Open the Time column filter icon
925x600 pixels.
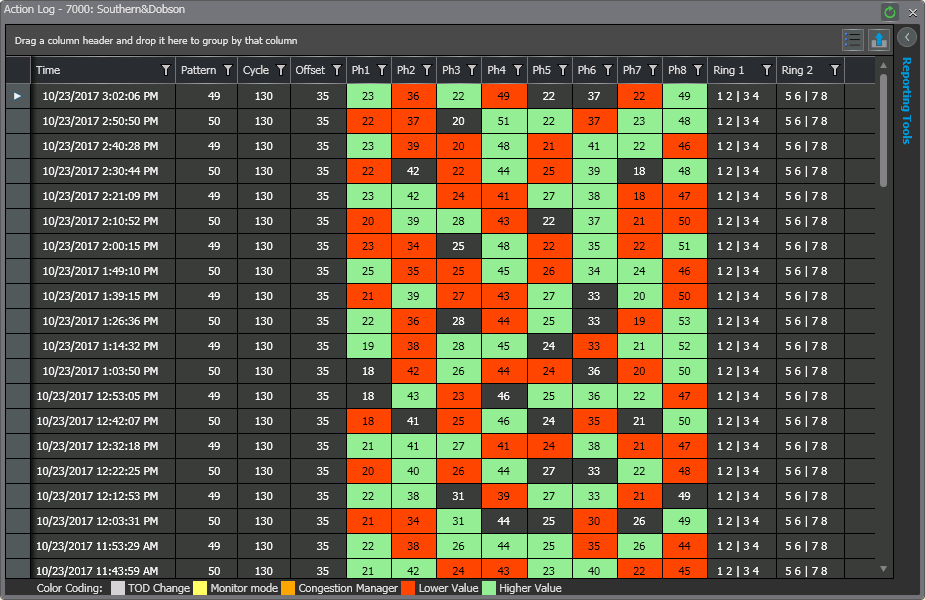click(x=166, y=71)
